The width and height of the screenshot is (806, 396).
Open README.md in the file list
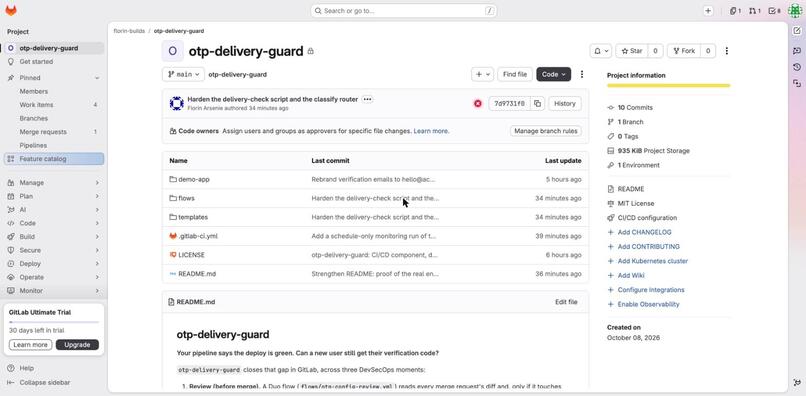pyautogui.click(x=197, y=274)
